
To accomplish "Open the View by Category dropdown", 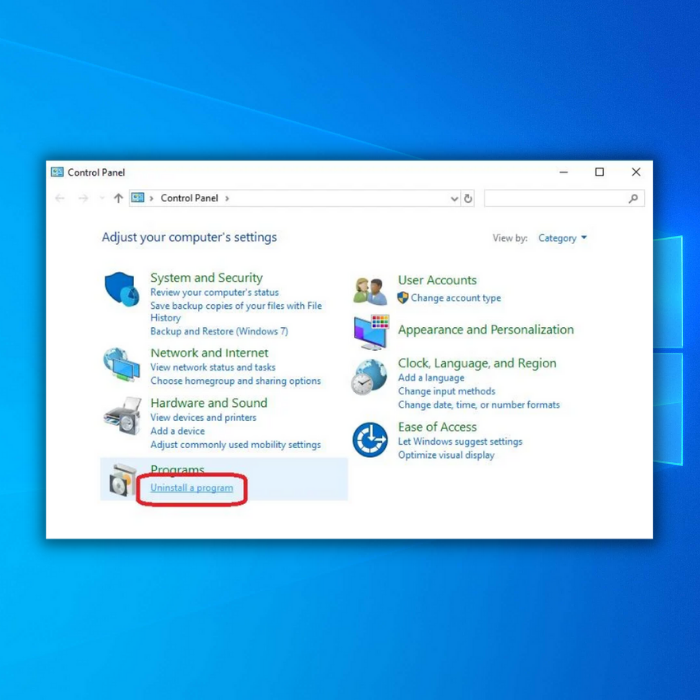I will [562, 238].
